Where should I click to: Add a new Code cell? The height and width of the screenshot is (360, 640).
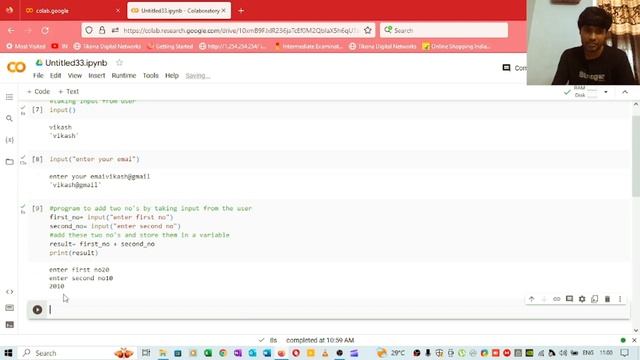point(38,91)
